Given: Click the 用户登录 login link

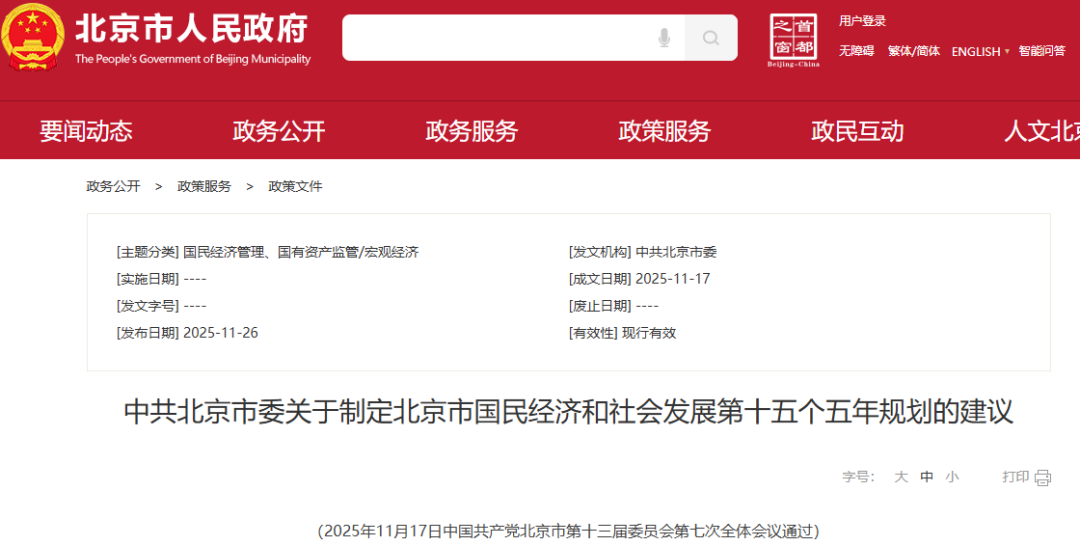Looking at the screenshot, I should coord(862,21).
